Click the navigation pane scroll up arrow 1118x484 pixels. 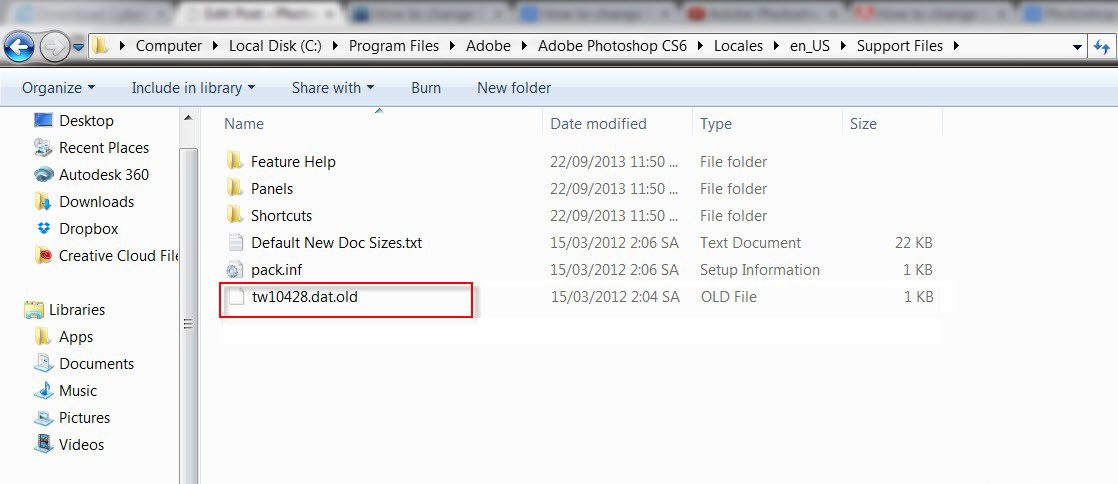[188, 118]
